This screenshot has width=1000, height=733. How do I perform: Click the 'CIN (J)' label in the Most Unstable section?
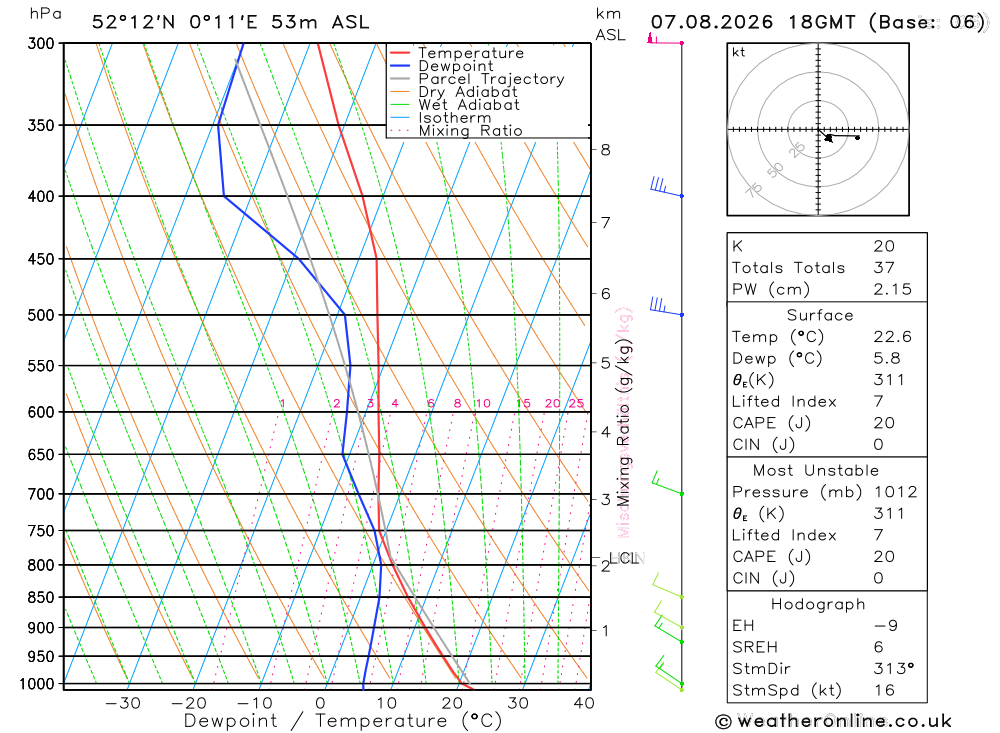[763, 579]
